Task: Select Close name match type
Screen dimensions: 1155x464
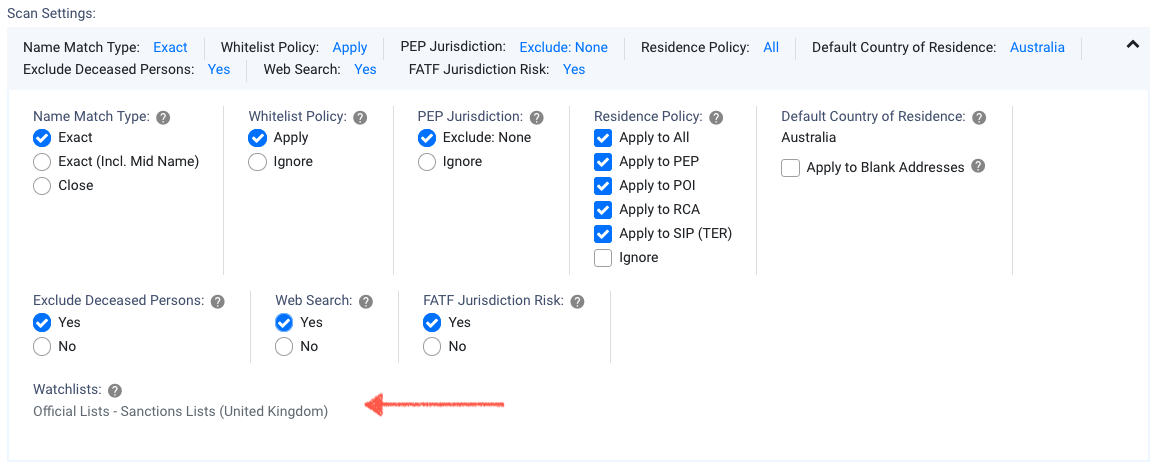Action: click(42, 186)
